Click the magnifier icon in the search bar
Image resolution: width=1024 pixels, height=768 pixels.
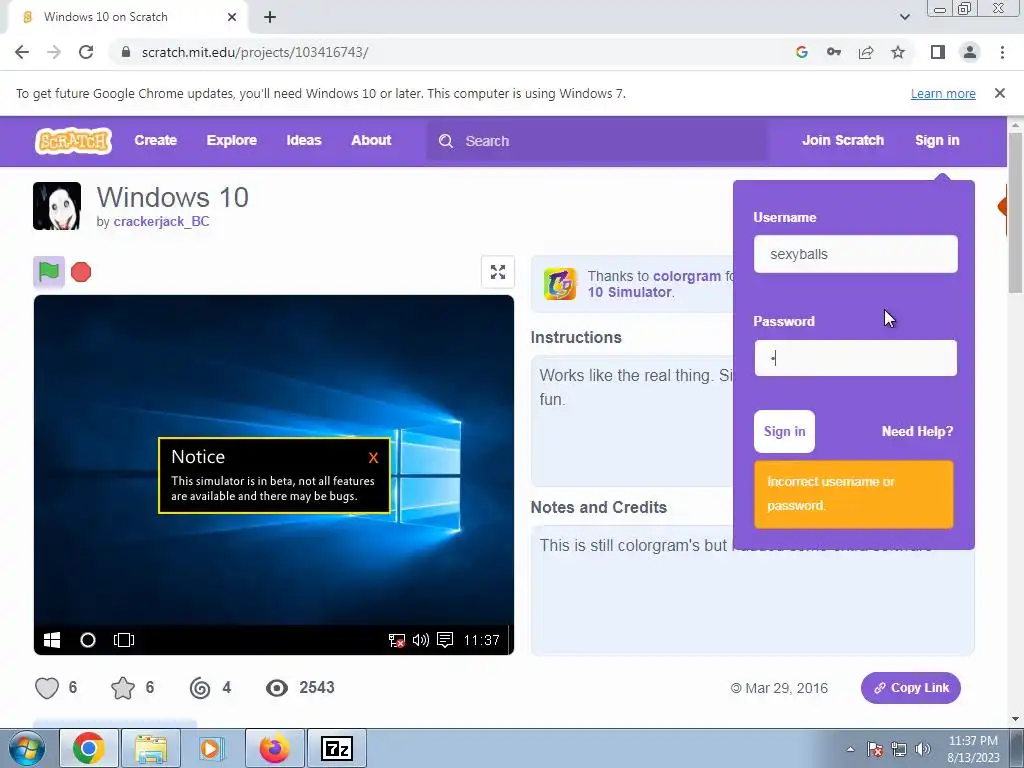pos(446,141)
